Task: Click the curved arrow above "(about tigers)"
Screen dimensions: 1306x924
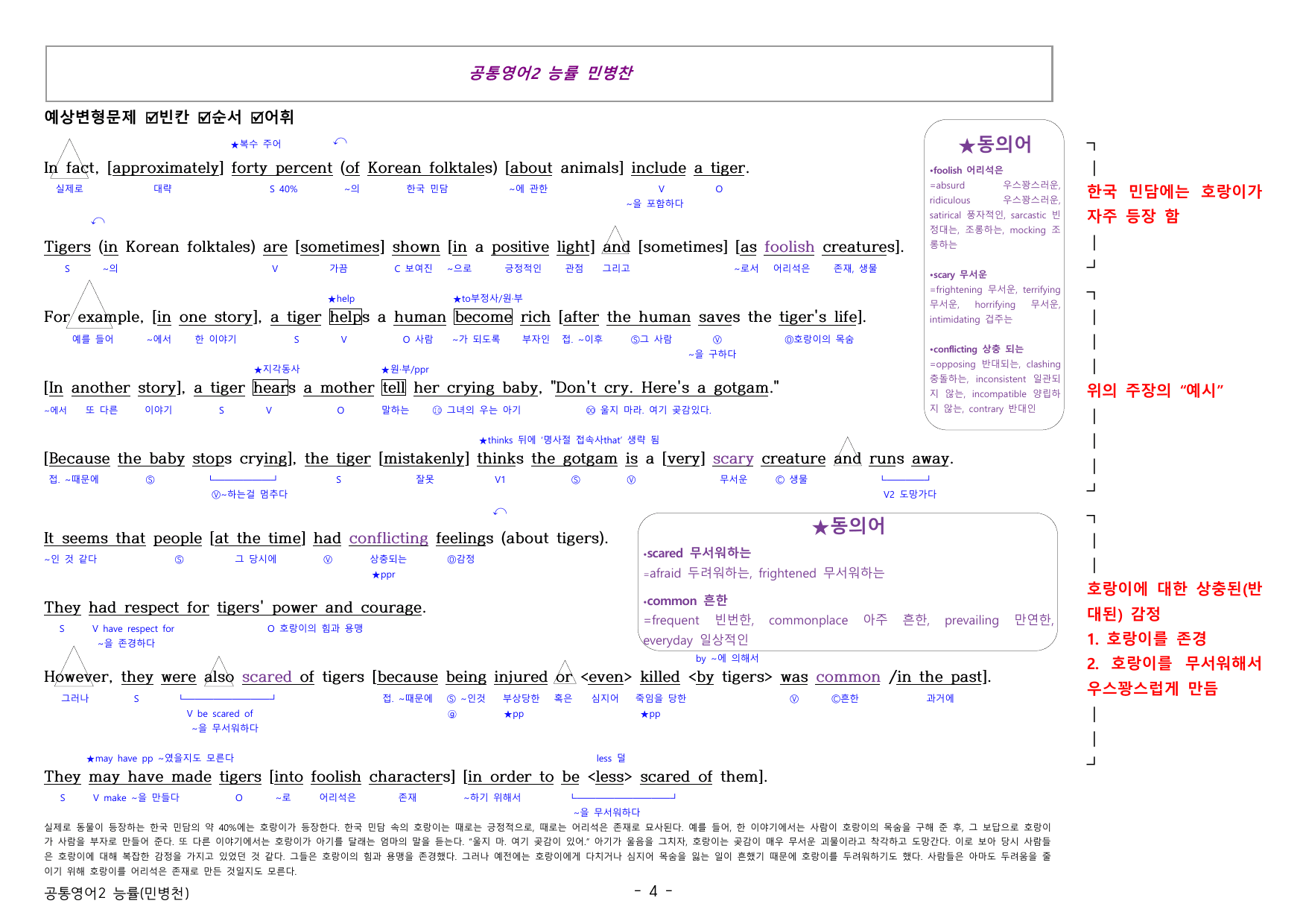Action: (x=500, y=511)
